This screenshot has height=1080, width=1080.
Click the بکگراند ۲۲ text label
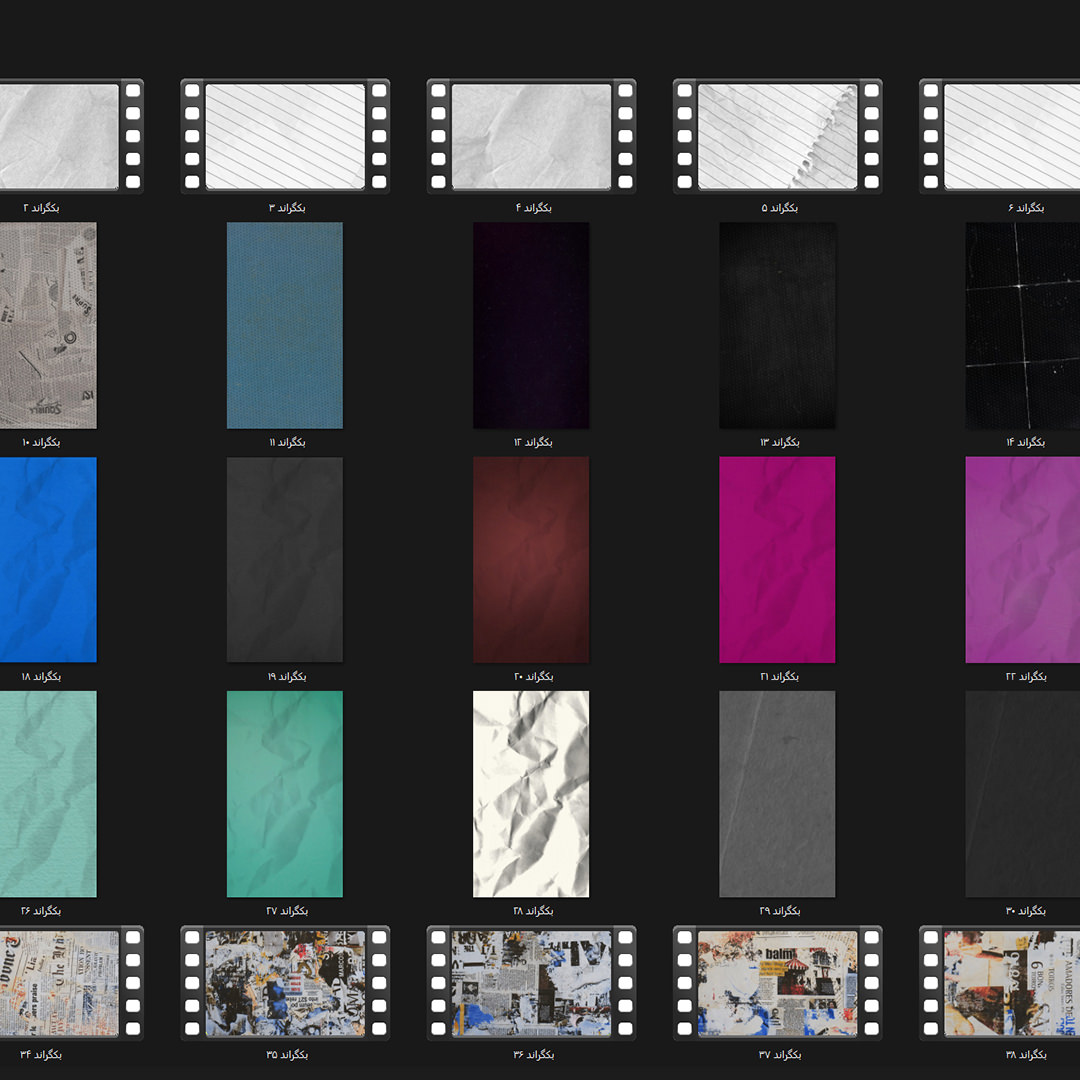coord(1026,677)
